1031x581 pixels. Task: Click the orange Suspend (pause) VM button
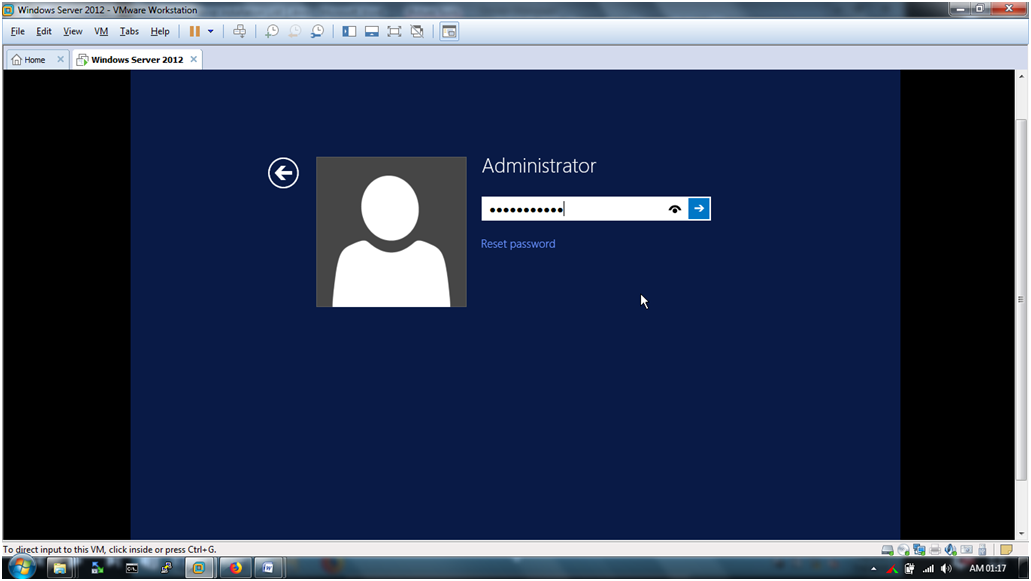point(195,32)
